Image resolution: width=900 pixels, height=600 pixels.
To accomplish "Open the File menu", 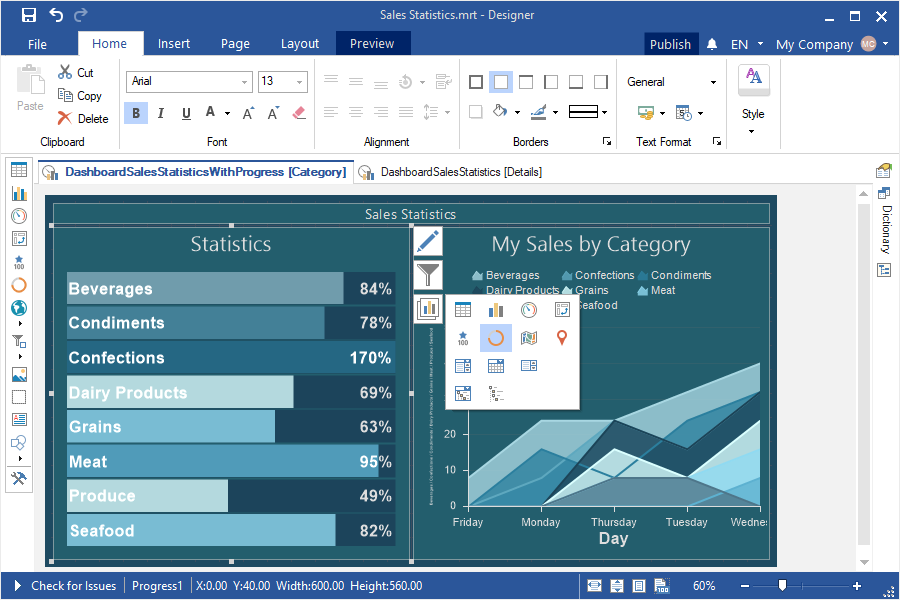I will pyautogui.click(x=37, y=44).
